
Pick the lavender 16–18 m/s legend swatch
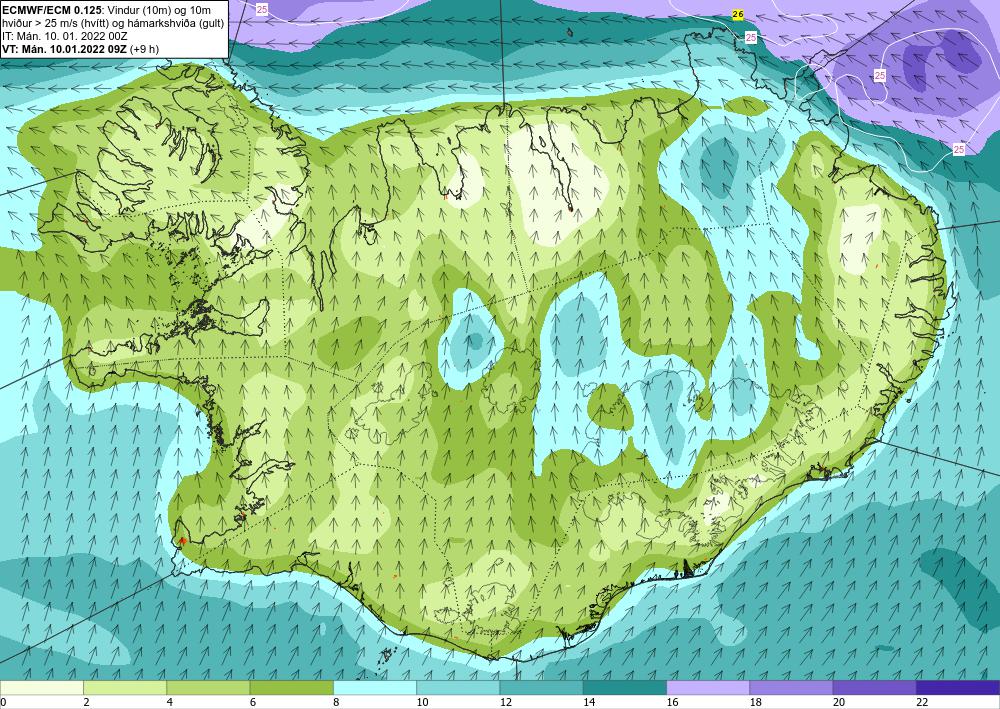(x=708, y=688)
